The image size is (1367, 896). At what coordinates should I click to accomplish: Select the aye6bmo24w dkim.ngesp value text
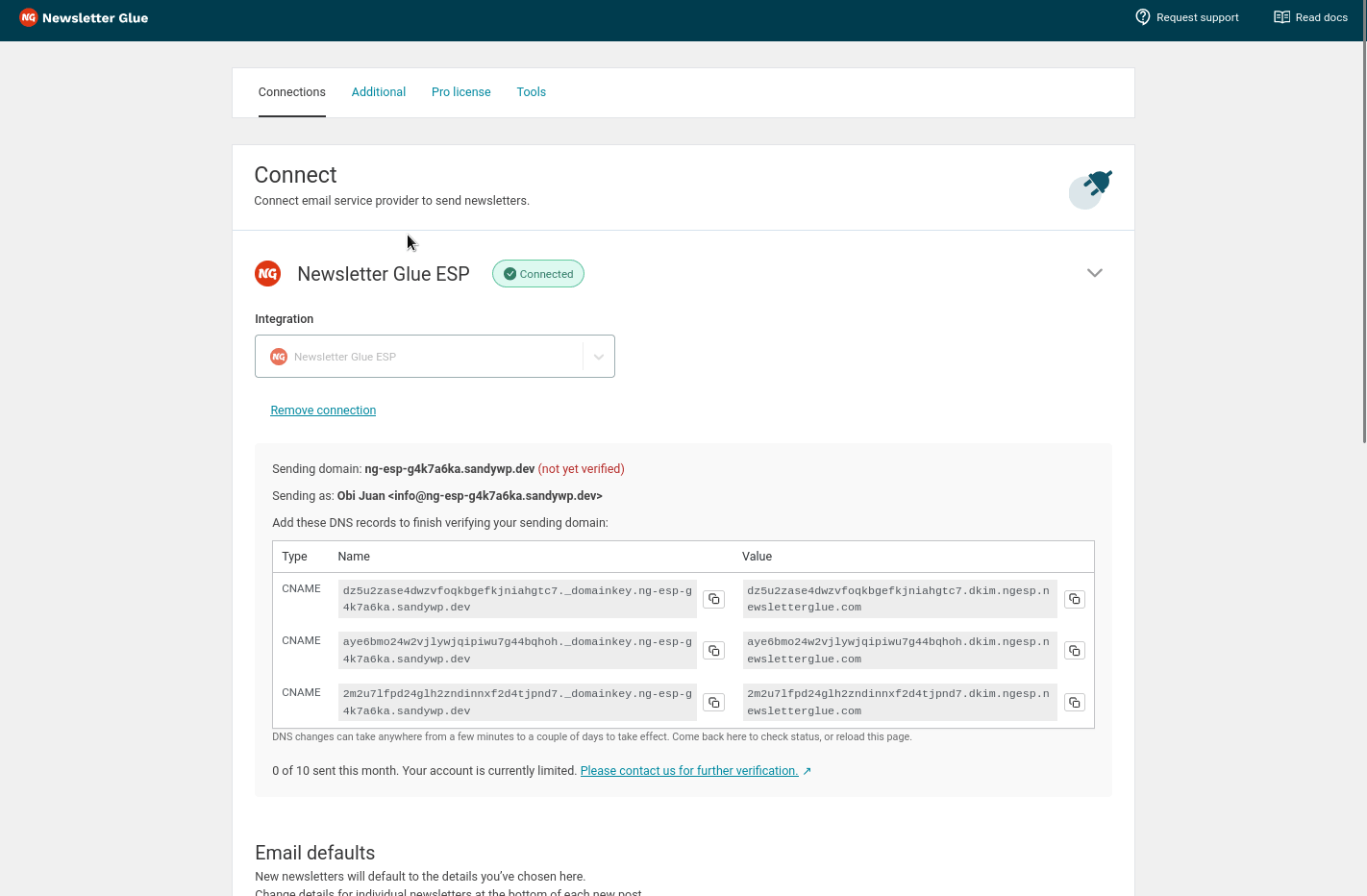(900, 651)
